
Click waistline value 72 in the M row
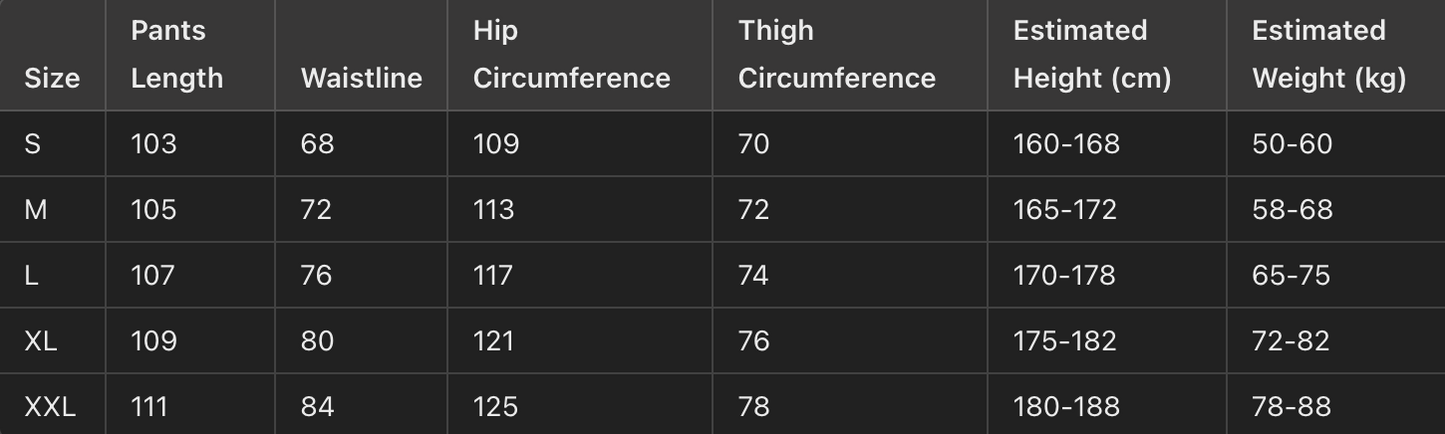click(317, 210)
